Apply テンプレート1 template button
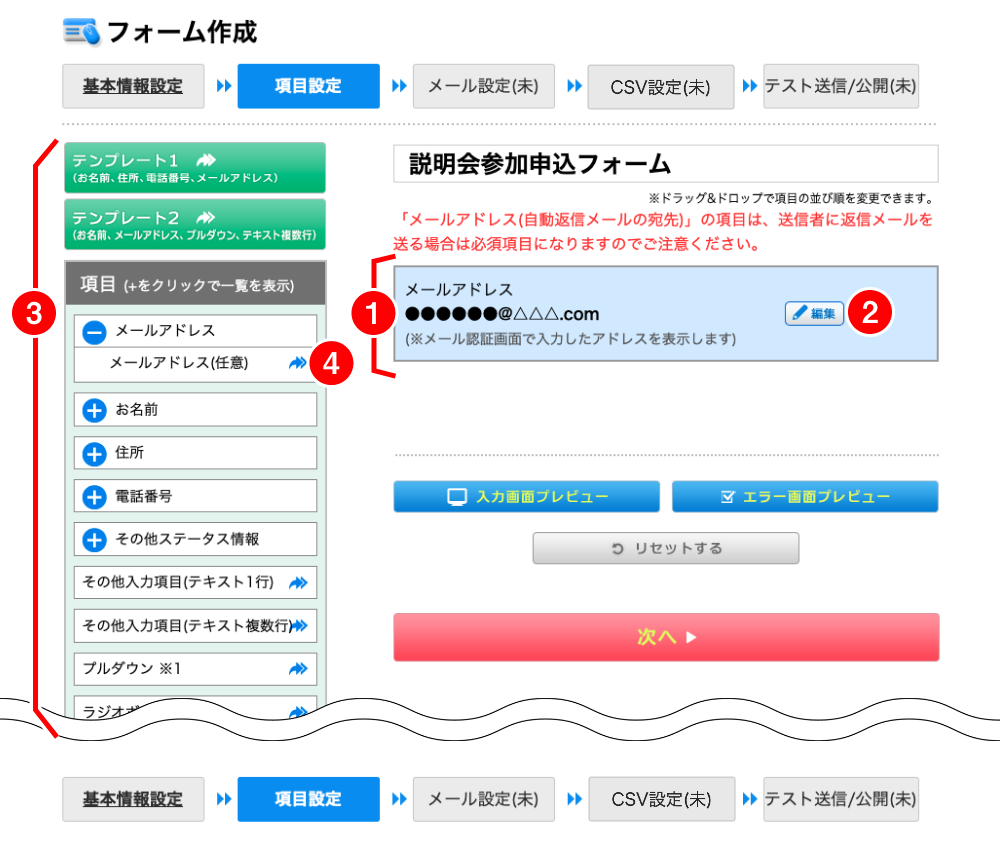This screenshot has height=855, width=1000. (x=195, y=168)
